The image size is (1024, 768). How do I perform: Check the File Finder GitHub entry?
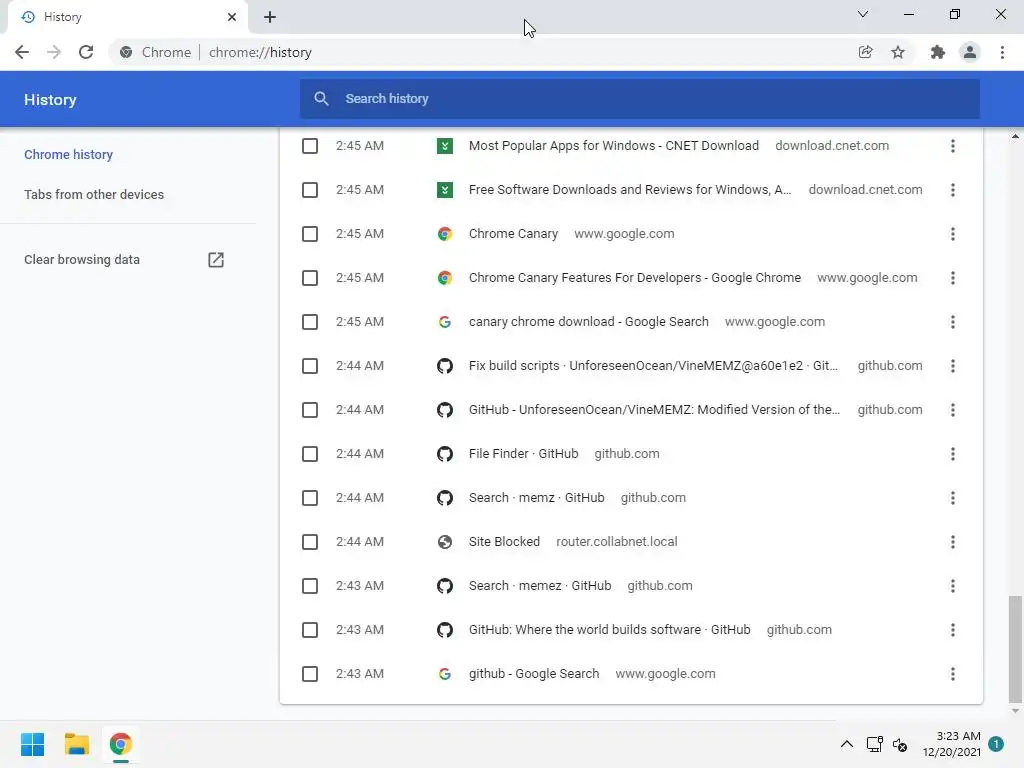310,454
